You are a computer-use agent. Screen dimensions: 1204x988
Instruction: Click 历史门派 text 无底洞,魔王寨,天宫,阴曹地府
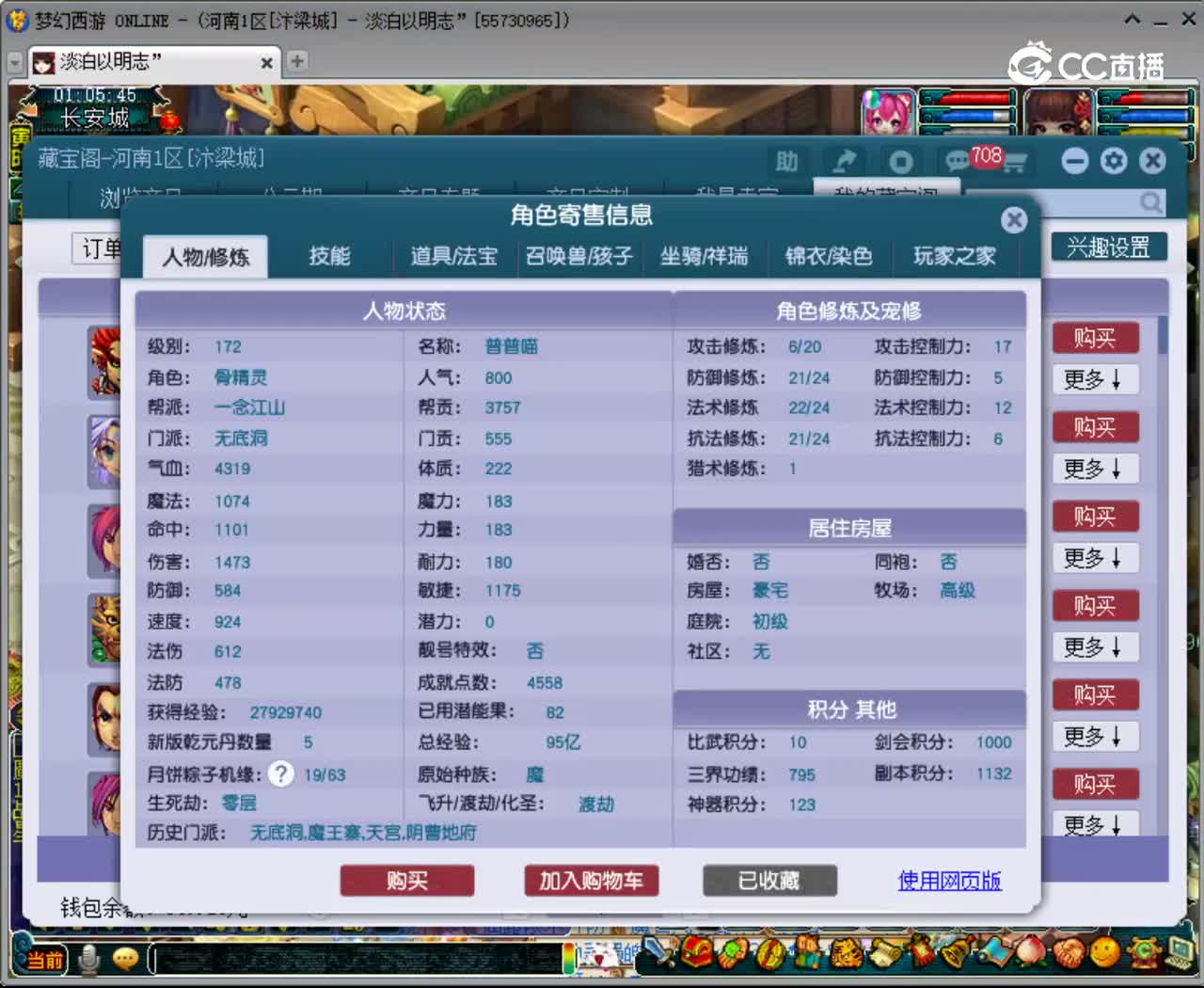(x=363, y=833)
